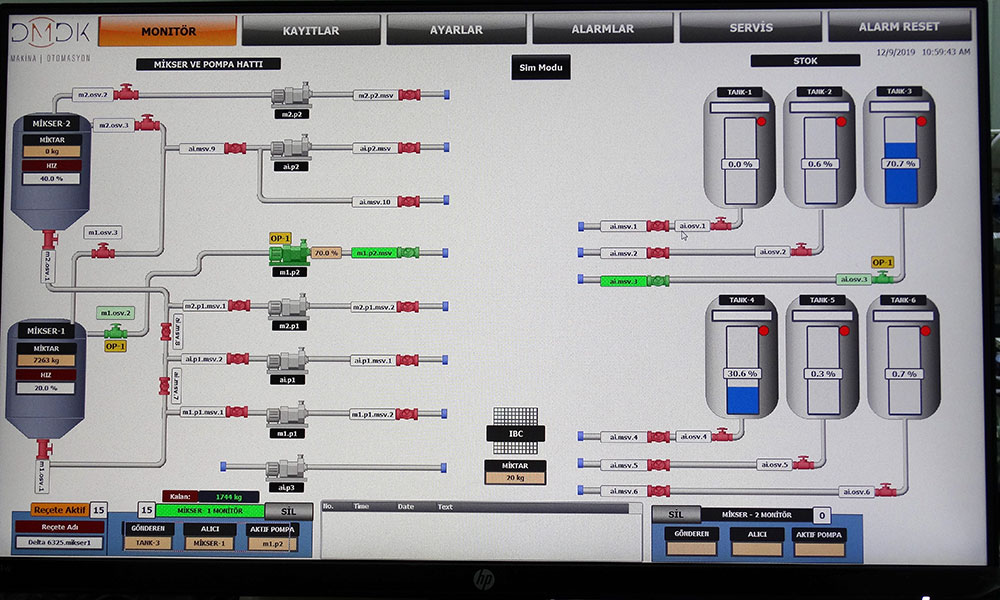
Task: Click the 70.0 % speed field beside m1.p2
Action: coord(326,253)
